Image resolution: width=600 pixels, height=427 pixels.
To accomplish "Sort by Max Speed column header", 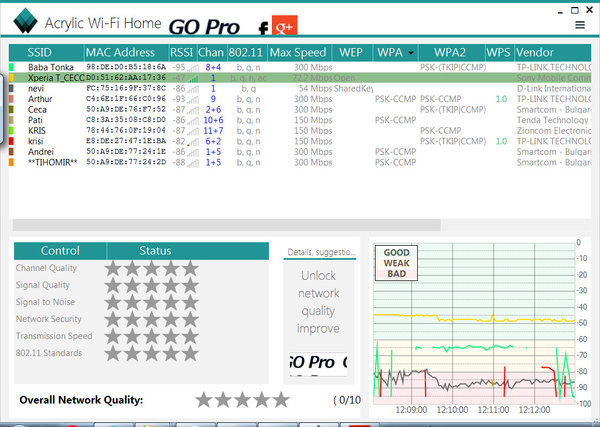I will 299,52.
